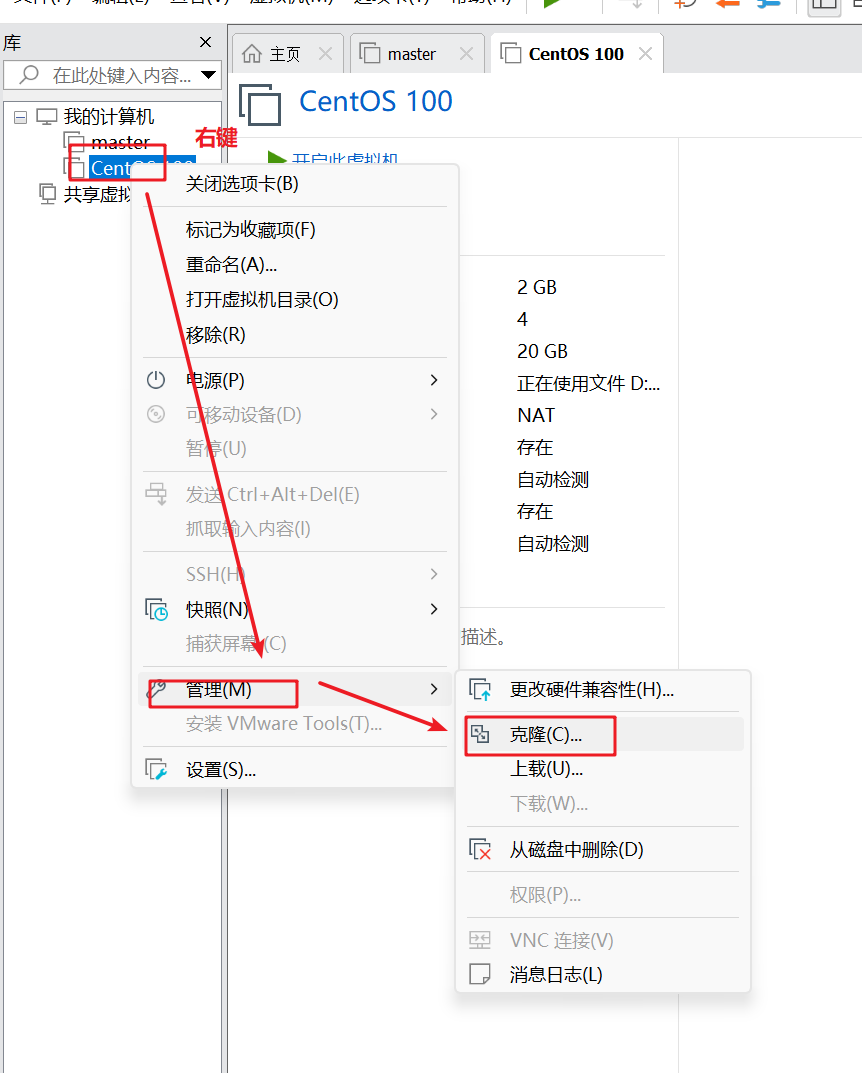Click the Shared VMs icon in the library tree
Image resolution: width=862 pixels, height=1073 pixels.
(x=47, y=194)
